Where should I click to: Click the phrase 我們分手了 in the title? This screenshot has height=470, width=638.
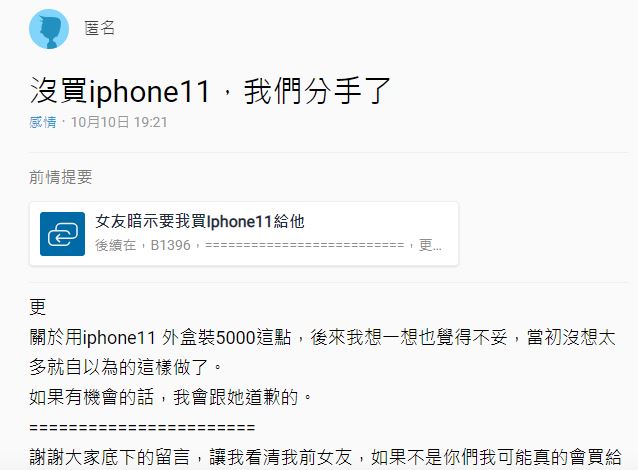coord(317,91)
